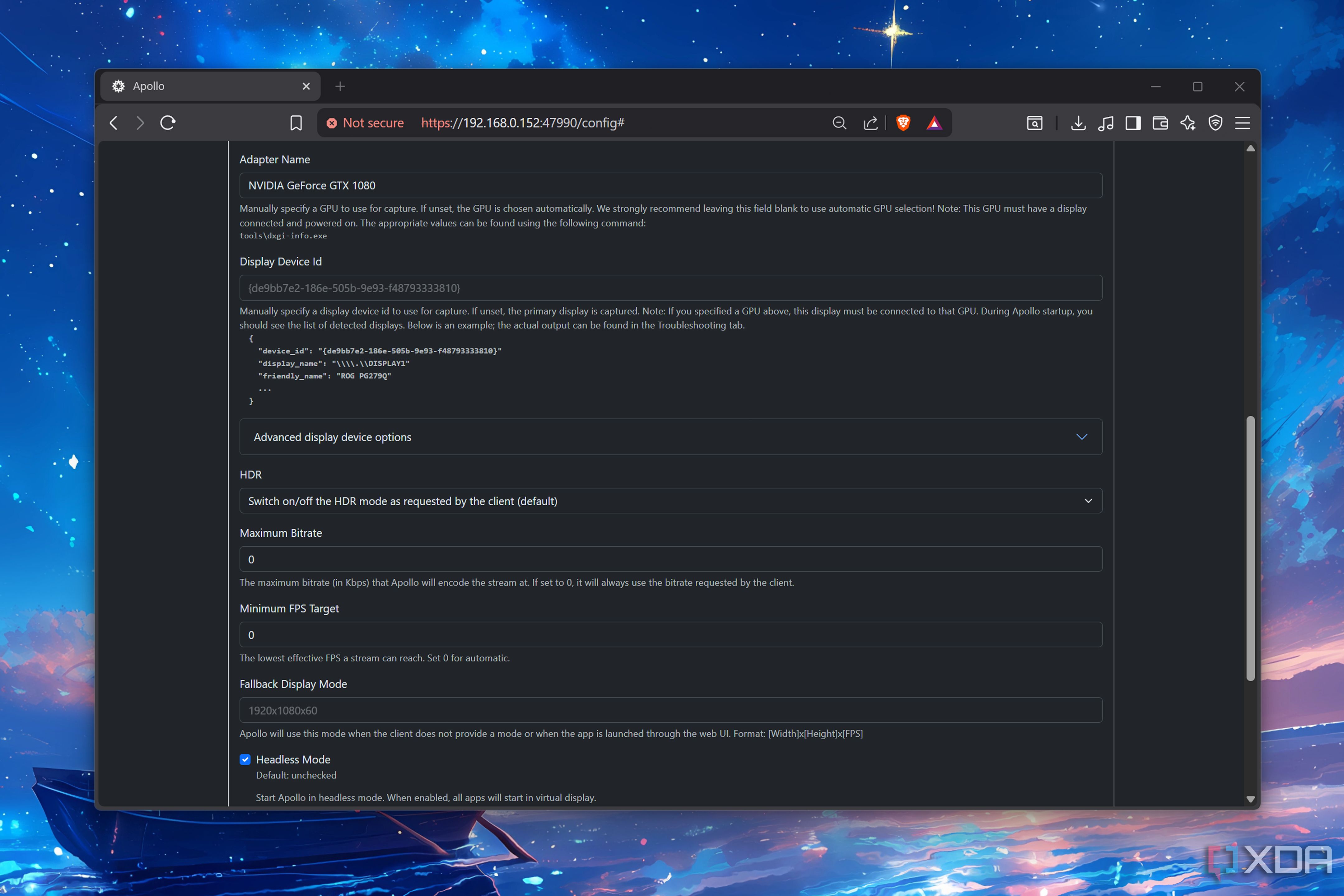This screenshot has width=1344, height=896.
Task: Open the Brave VPN shield icon
Action: coord(1216,123)
